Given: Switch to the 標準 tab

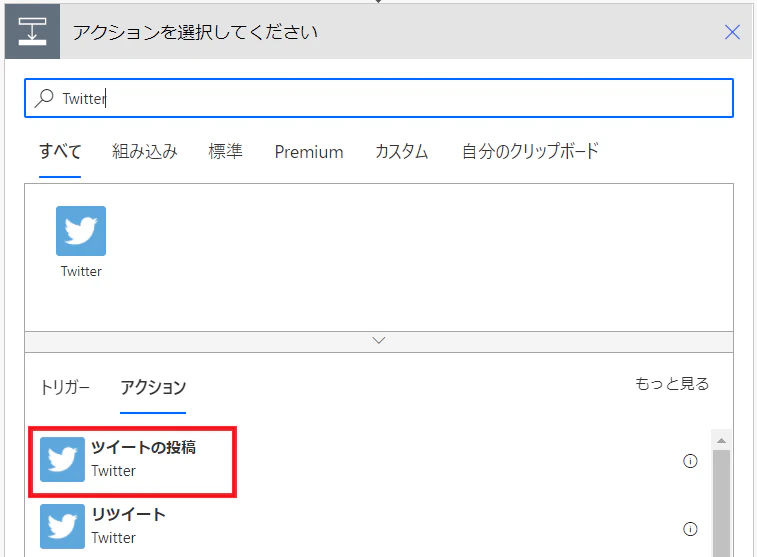Looking at the screenshot, I should 225,152.
